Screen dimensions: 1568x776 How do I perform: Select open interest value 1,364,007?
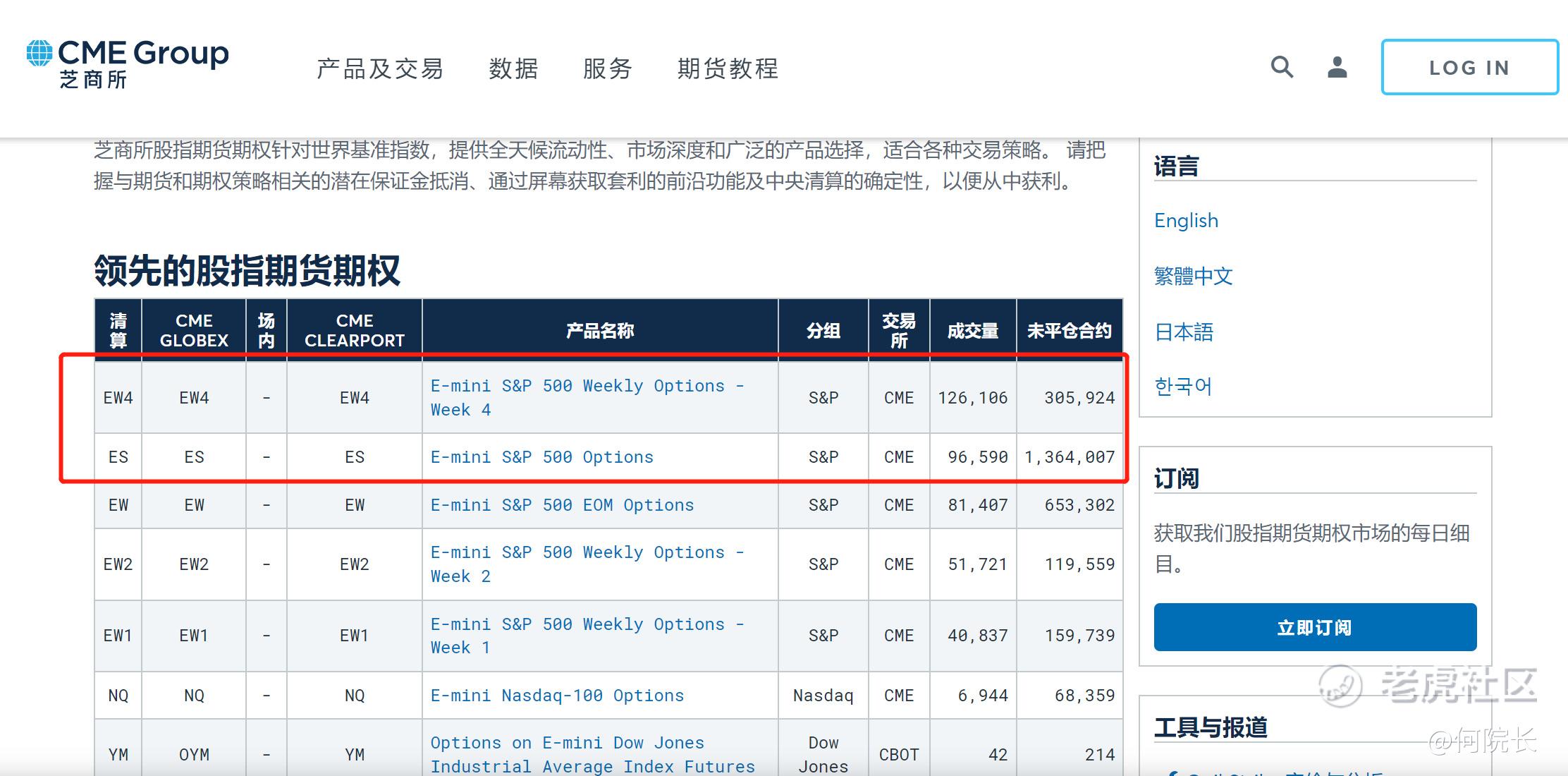[1069, 457]
